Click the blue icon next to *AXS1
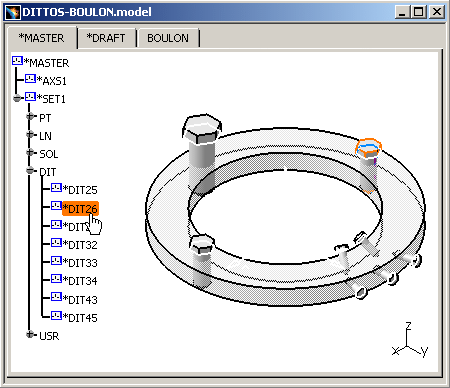450x388 pixels. (x=30, y=79)
